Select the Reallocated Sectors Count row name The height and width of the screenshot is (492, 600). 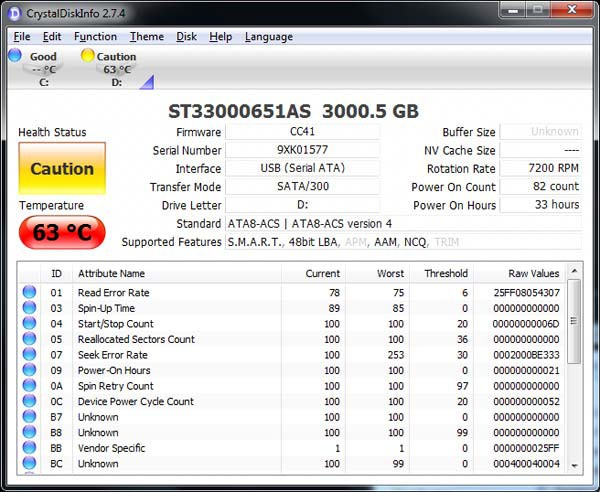[136, 339]
